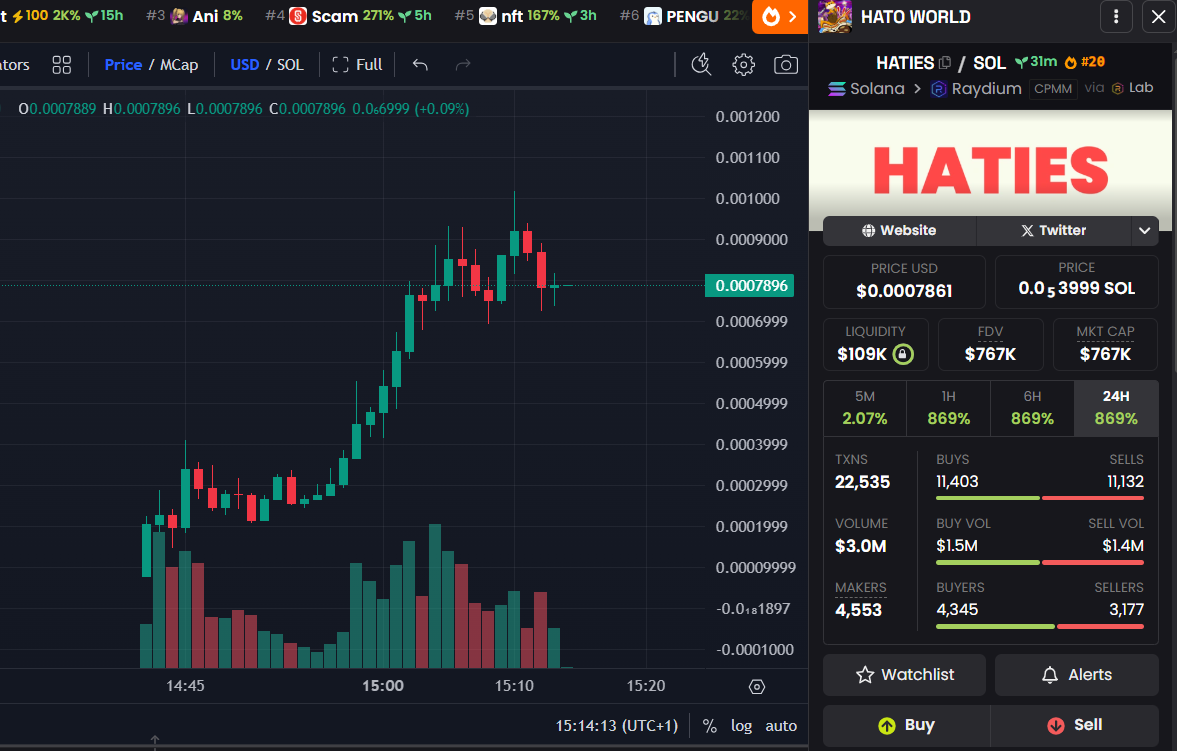Toggle percentage scale on chart
The width and height of the screenshot is (1177, 751).
(x=709, y=725)
